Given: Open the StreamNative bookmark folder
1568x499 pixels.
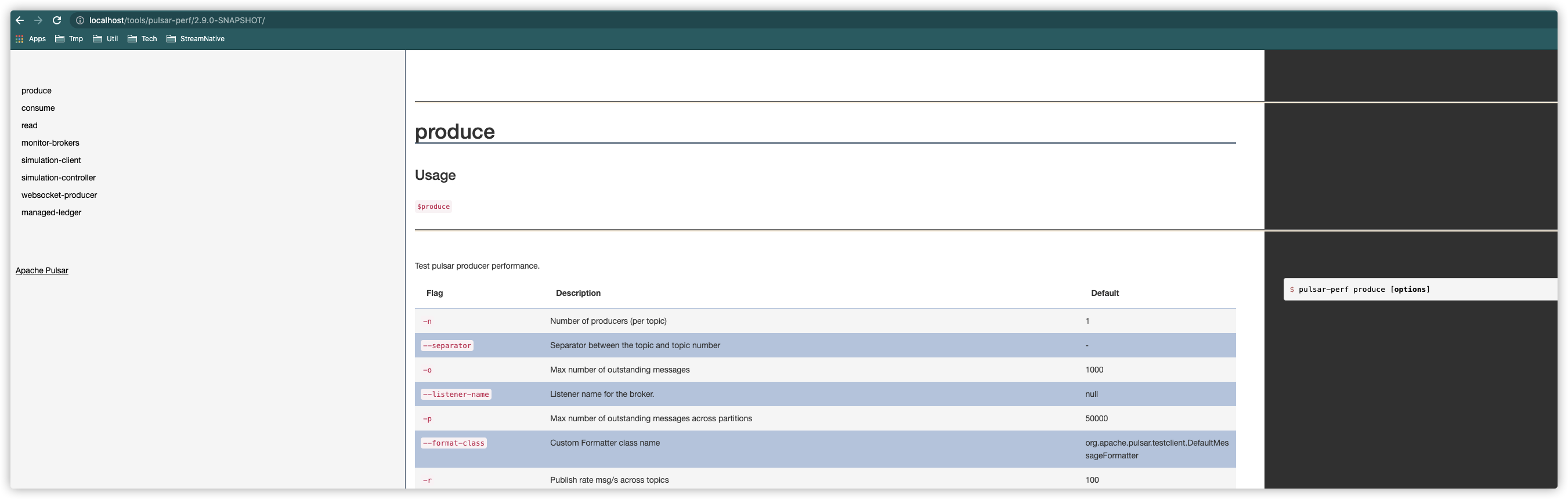Looking at the screenshot, I should [x=196, y=39].
